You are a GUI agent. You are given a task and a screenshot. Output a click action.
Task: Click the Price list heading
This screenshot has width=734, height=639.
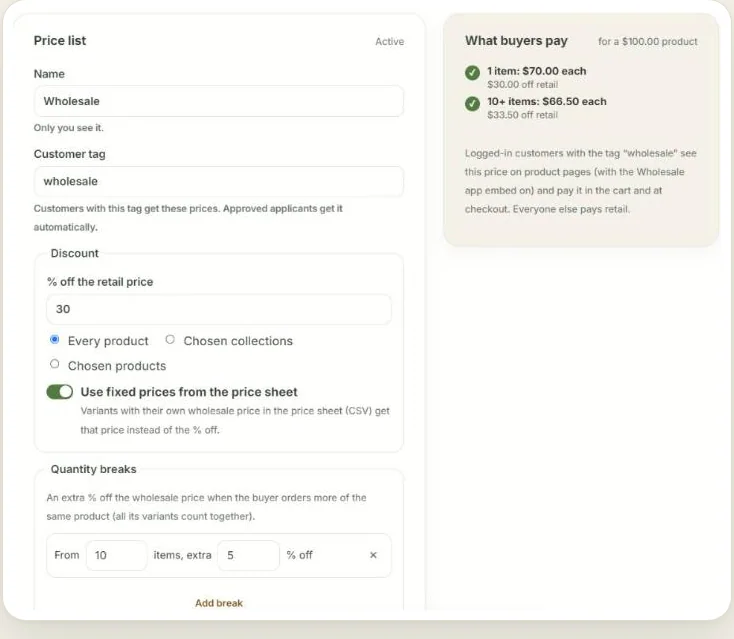[x=60, y=41]
